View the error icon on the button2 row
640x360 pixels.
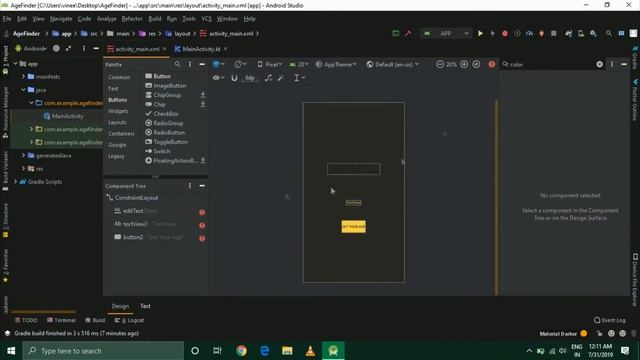pyautogui.click(x=202, y=238)
